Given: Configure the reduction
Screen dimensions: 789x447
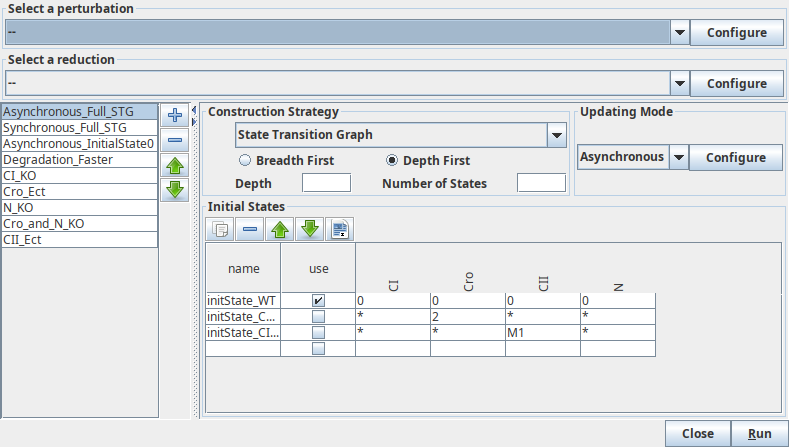Looking at the screenshot, I should pos(737,84).
